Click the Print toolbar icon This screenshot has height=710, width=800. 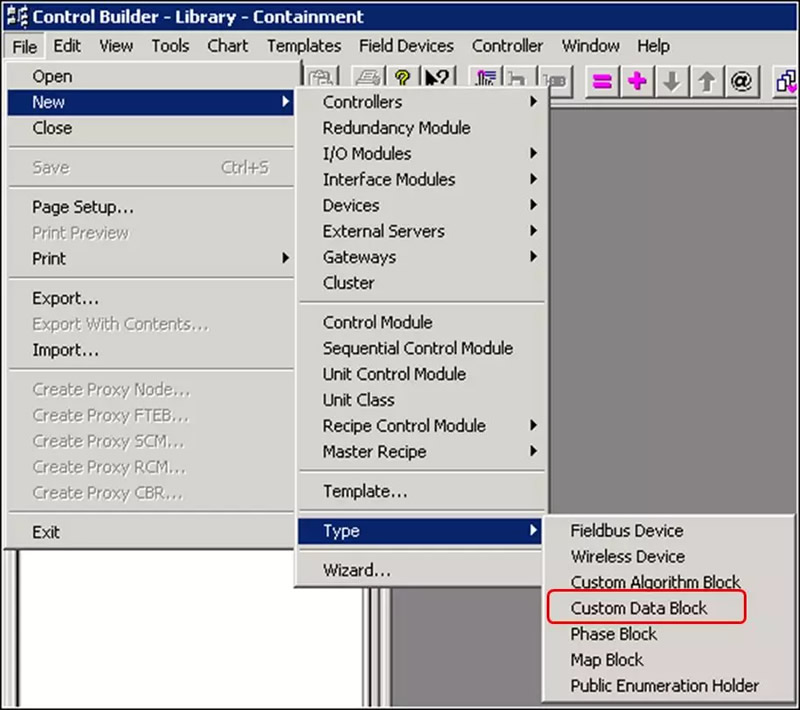(x=367, y=78)
